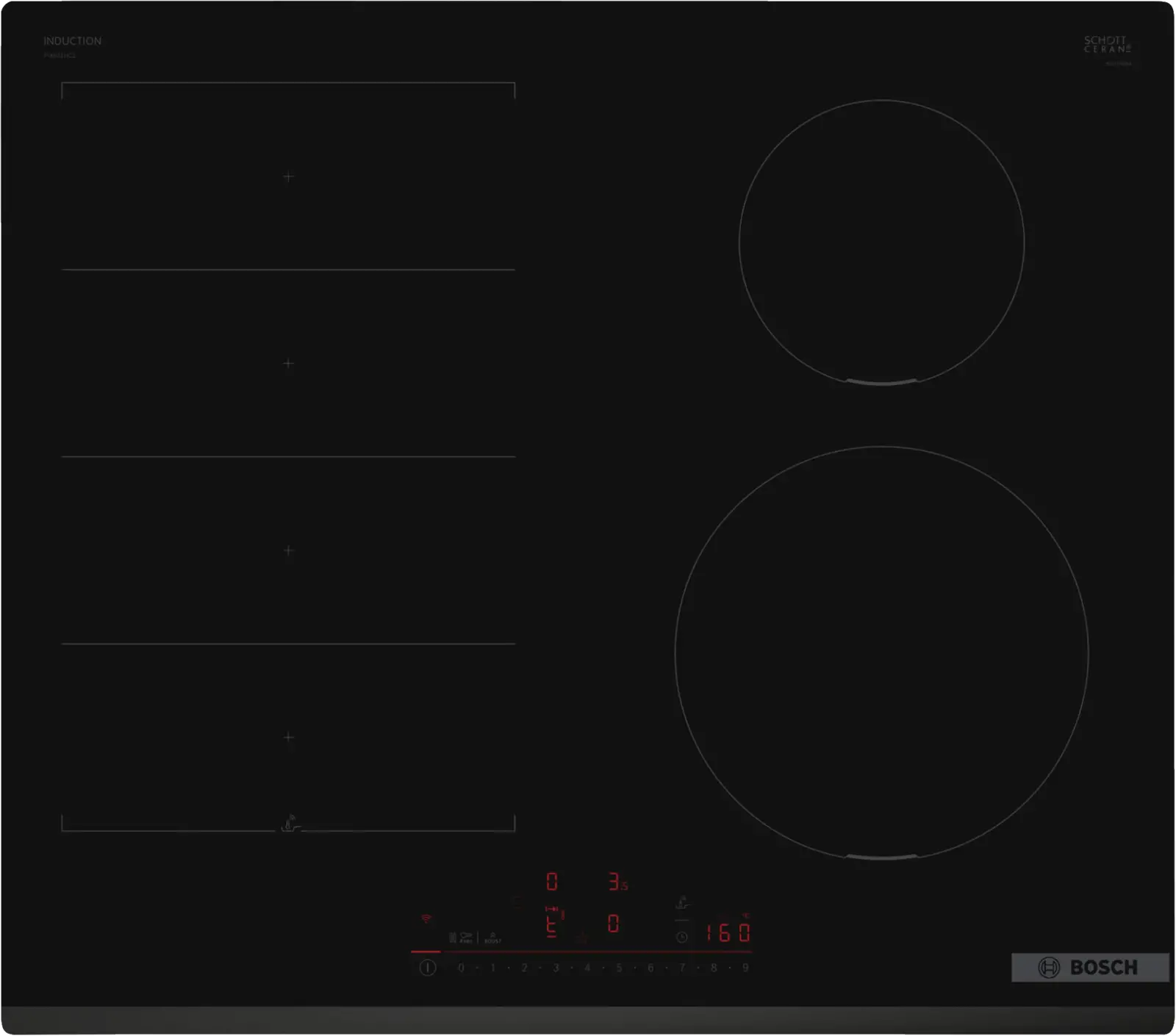Tap the pot sensor icon on flex zone edge
The image size is (1176, 1036).
click(290, 824)
